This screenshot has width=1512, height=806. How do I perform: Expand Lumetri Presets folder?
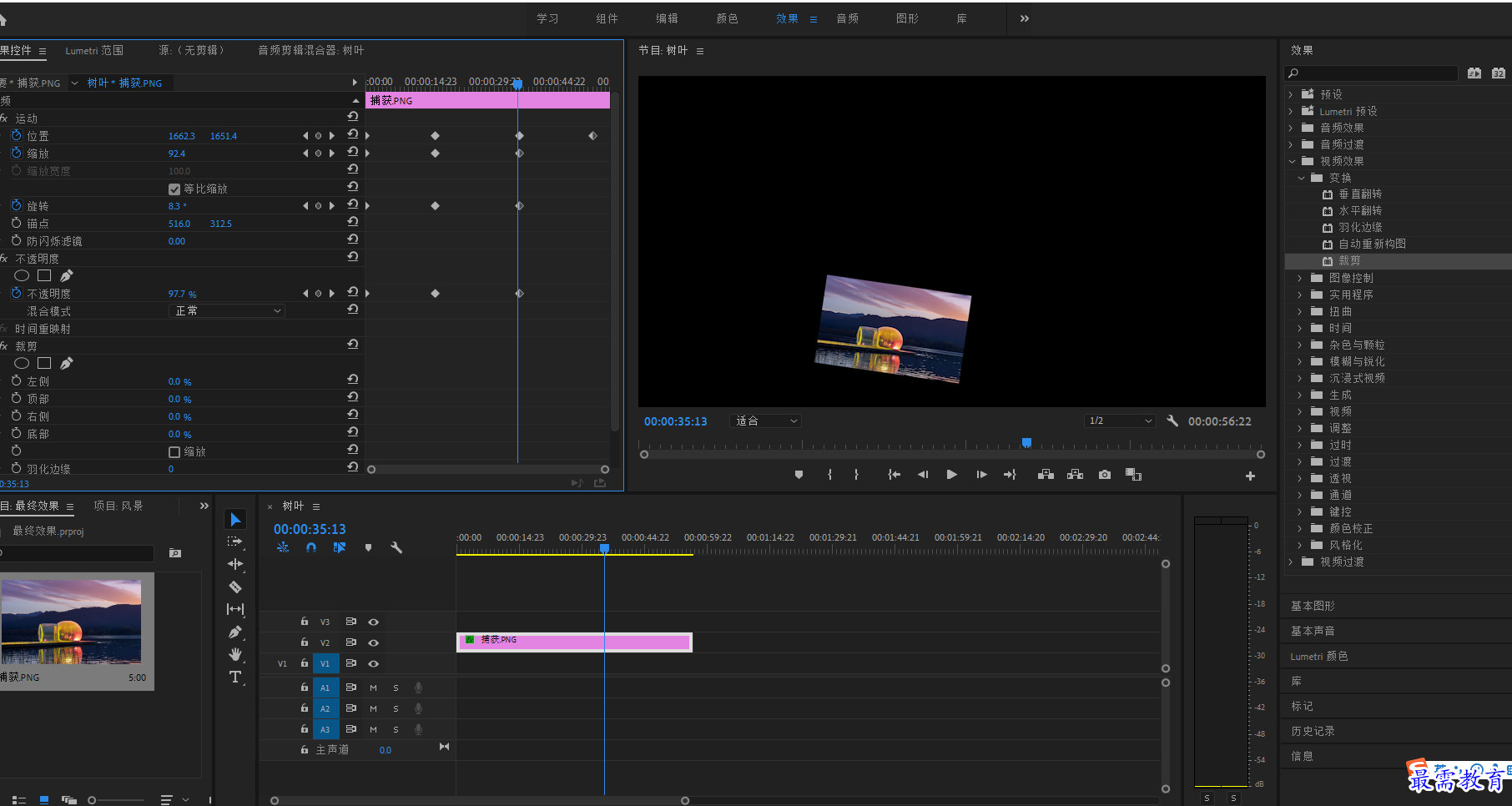click(x=1292, y=111)
